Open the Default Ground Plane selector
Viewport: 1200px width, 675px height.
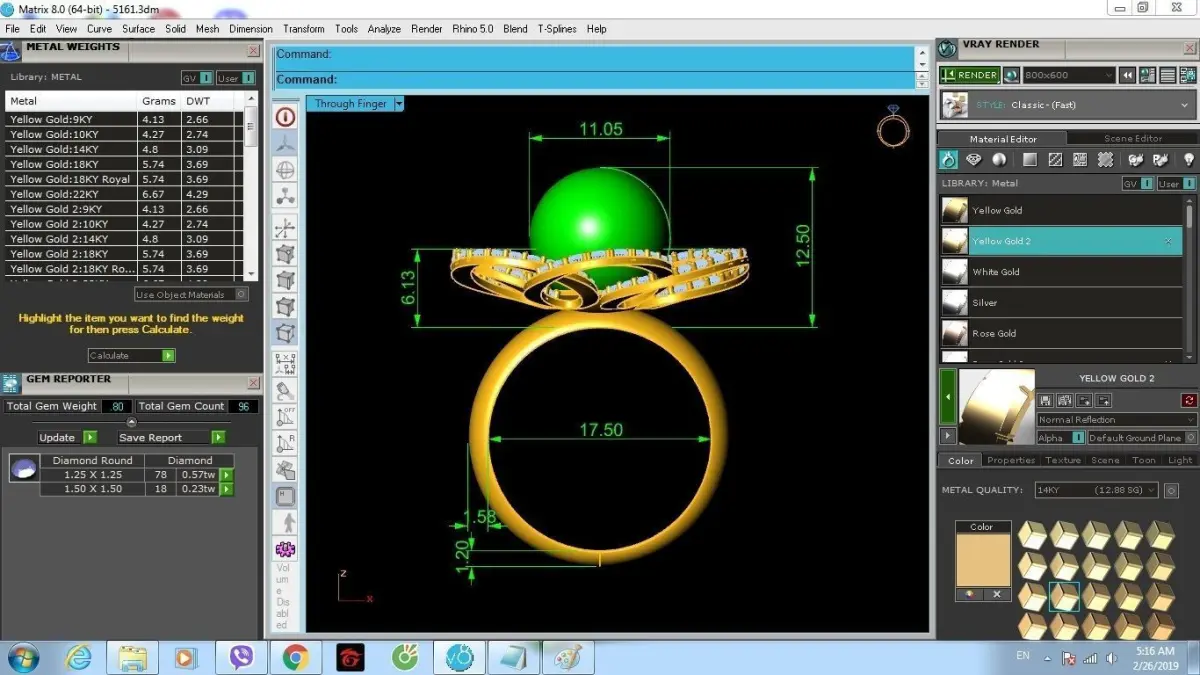[1141, 438]
